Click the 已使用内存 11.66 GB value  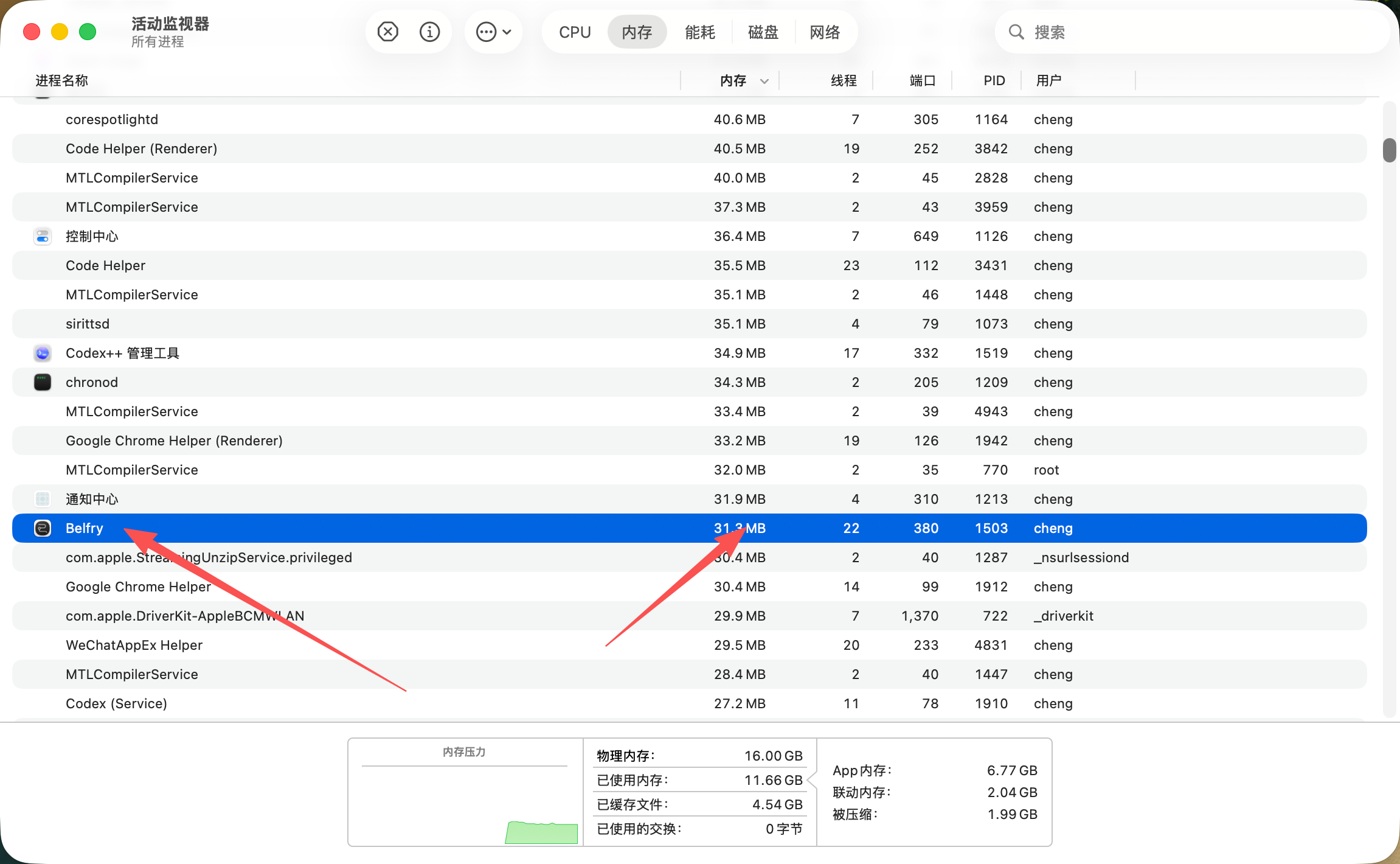[774, 780]
